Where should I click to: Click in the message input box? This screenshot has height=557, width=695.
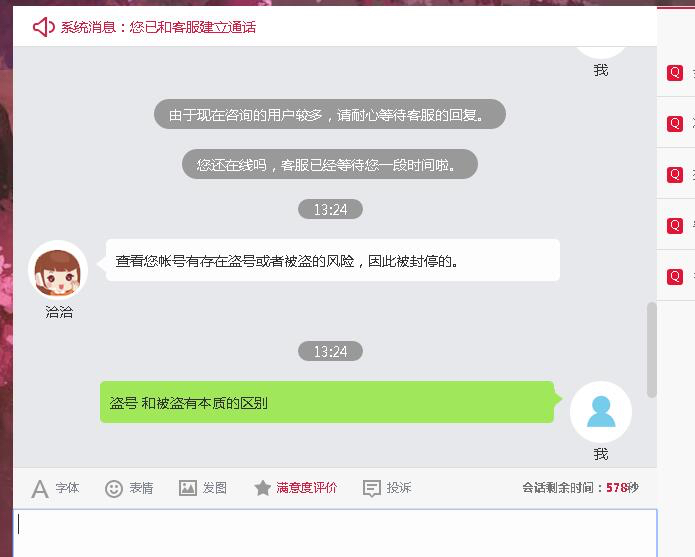[335, 533]
